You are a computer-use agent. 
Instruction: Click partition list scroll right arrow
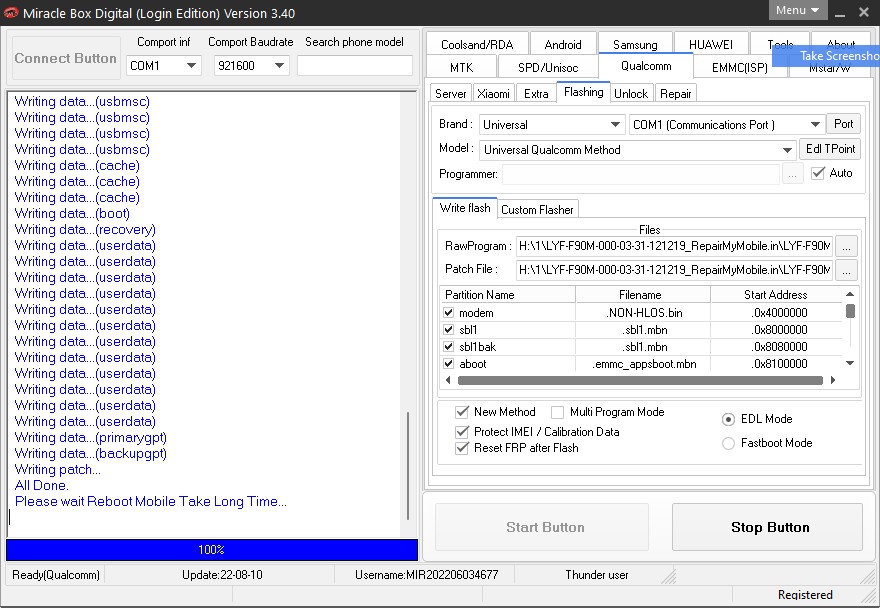[833, 380]
